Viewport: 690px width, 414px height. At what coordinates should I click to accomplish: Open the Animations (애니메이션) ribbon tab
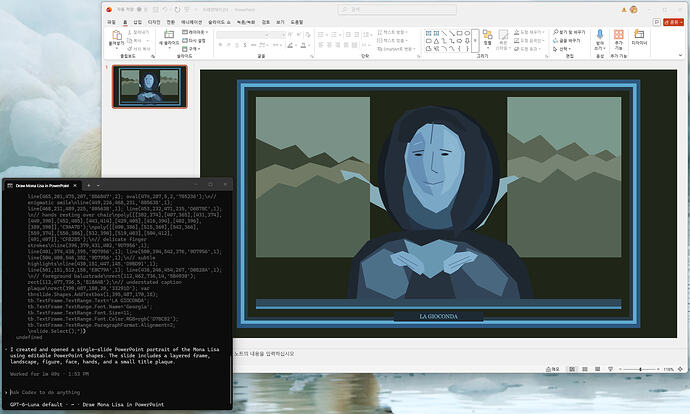[x=191, y=22]
